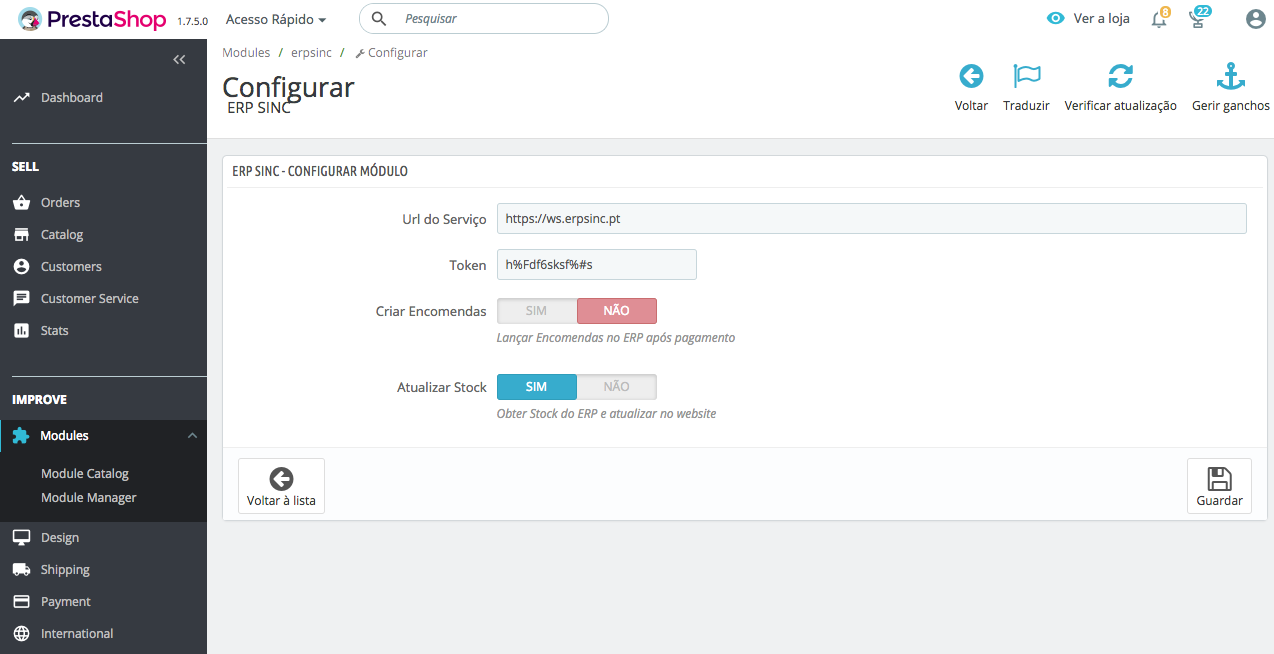Click the search magnifier icon
Screen dimensions: 1274x654
(x=379, y=18)
